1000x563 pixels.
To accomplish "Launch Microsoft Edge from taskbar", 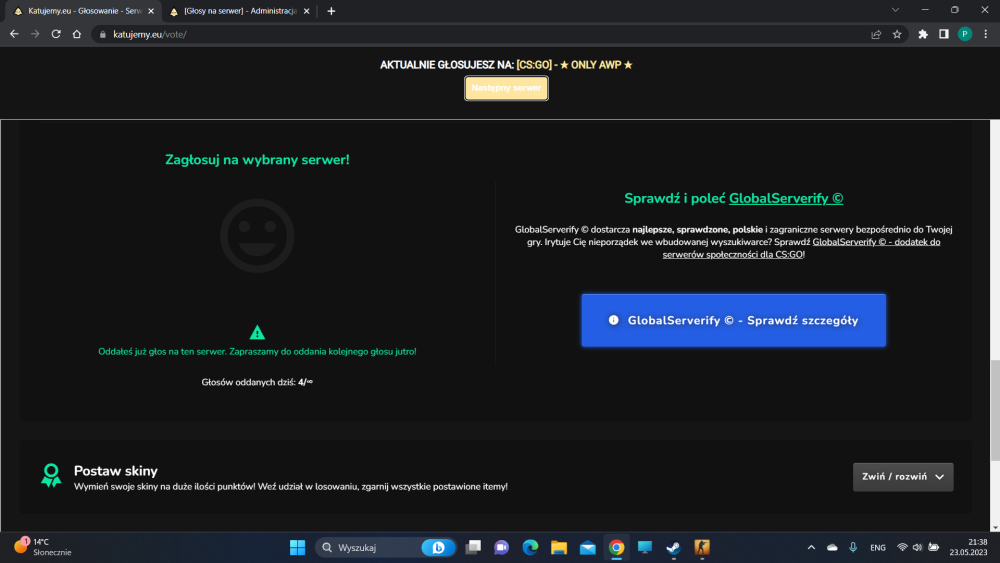I will [x=530, y=547].
